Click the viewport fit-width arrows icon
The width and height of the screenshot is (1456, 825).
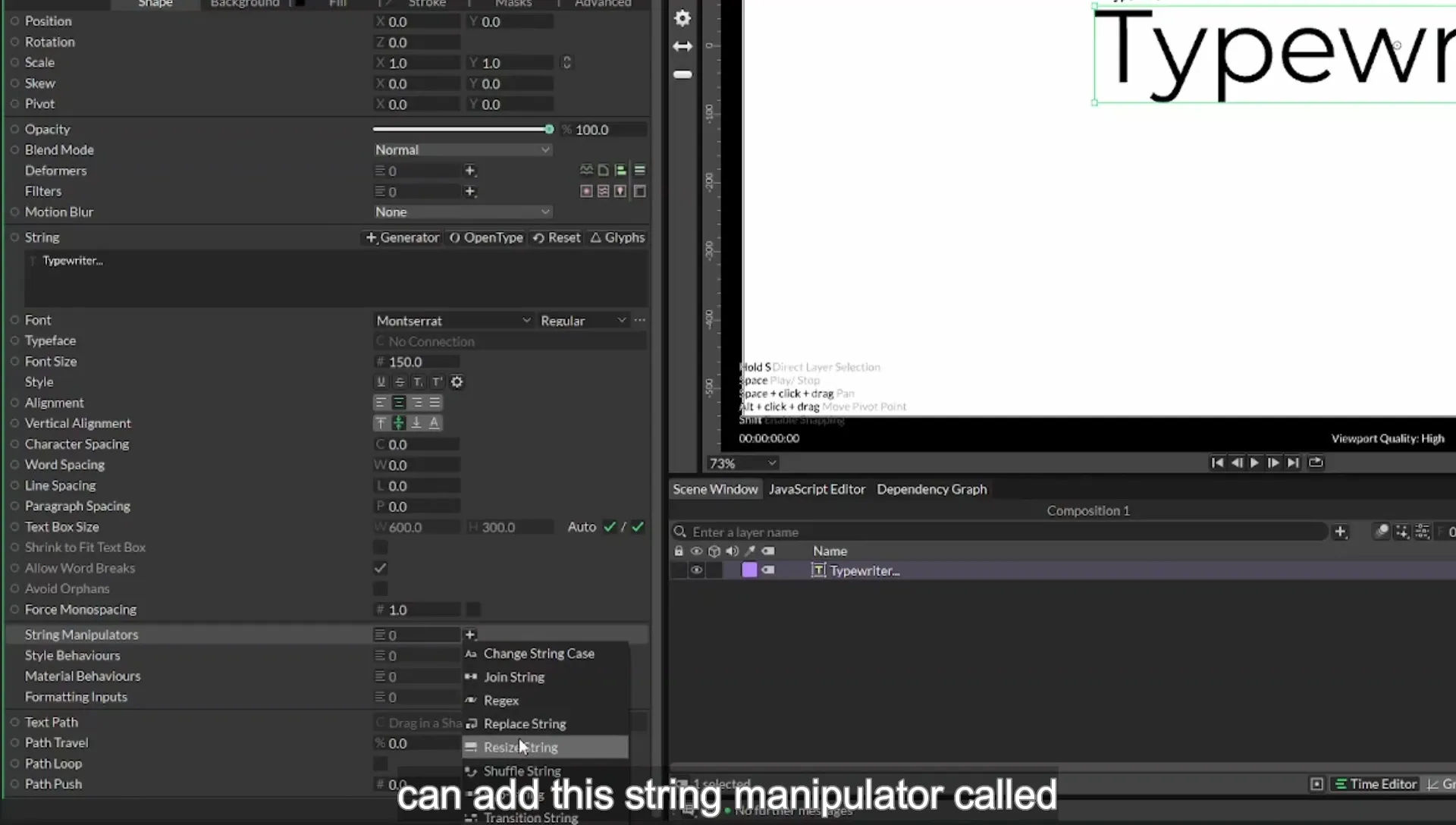click(x=682, y=46)
